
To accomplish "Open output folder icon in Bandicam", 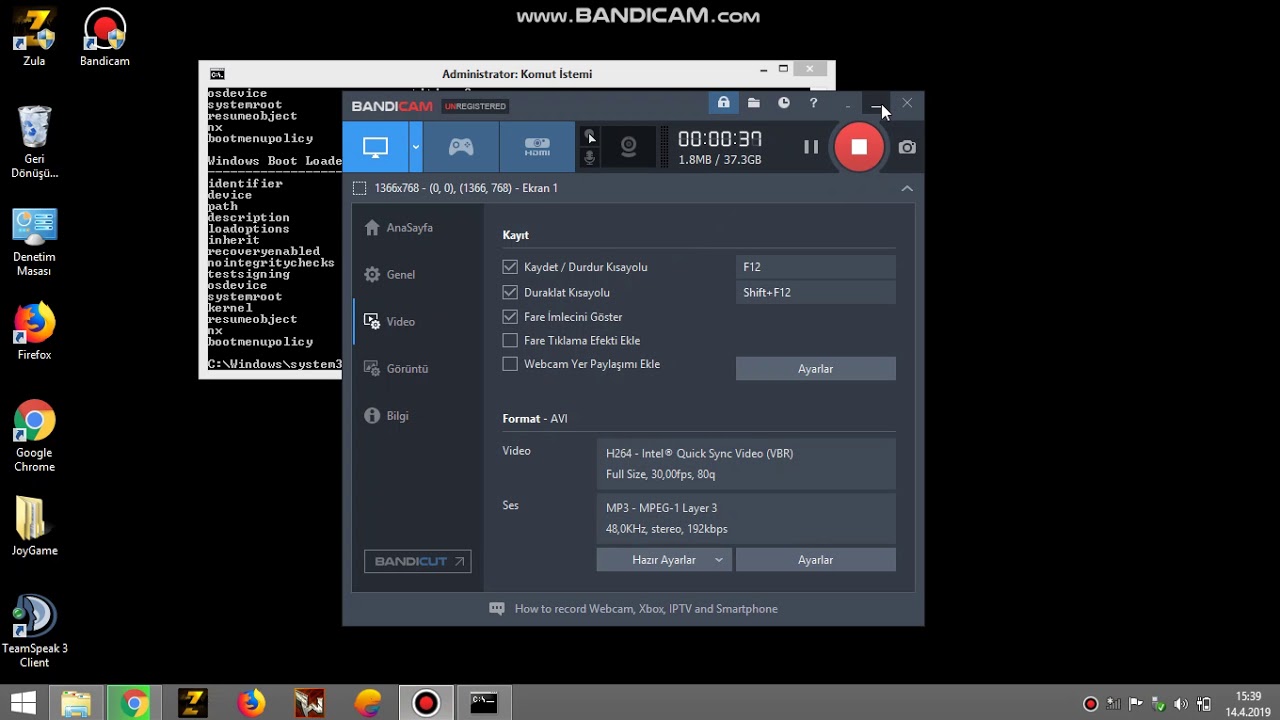I will [753, 103].
